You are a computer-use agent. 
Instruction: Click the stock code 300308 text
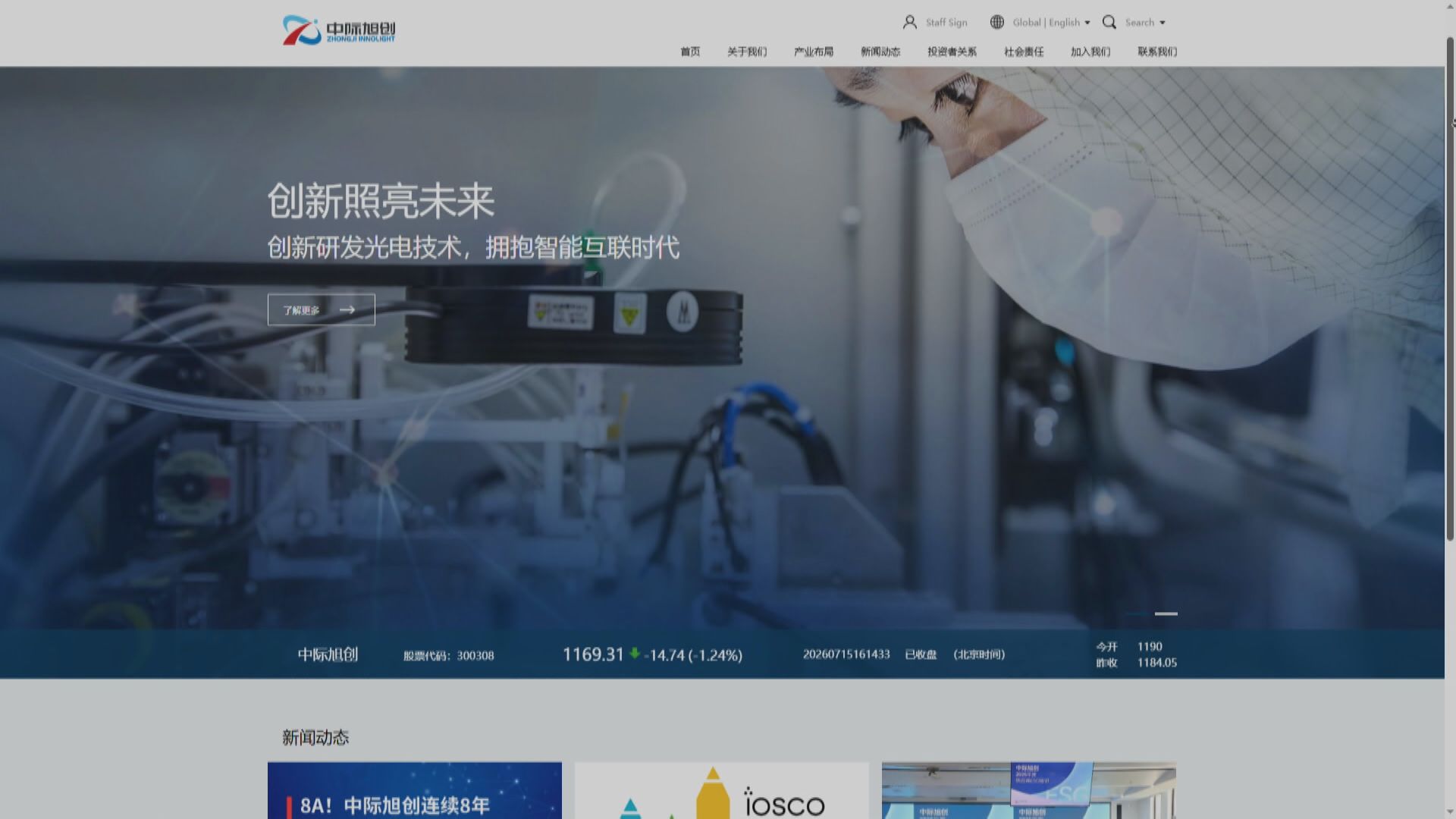point(448,655)
